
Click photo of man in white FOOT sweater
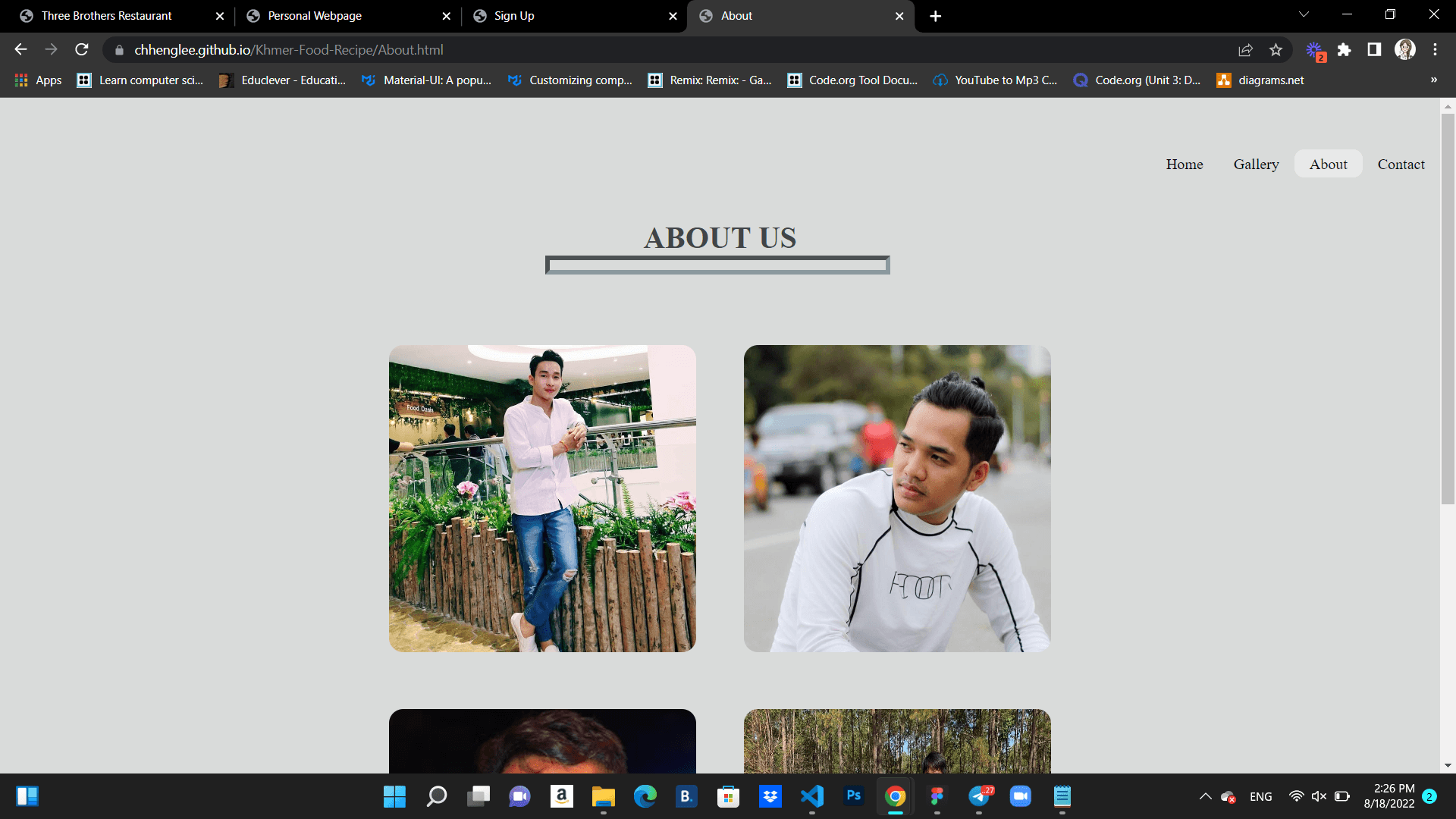tap(897, 498)
